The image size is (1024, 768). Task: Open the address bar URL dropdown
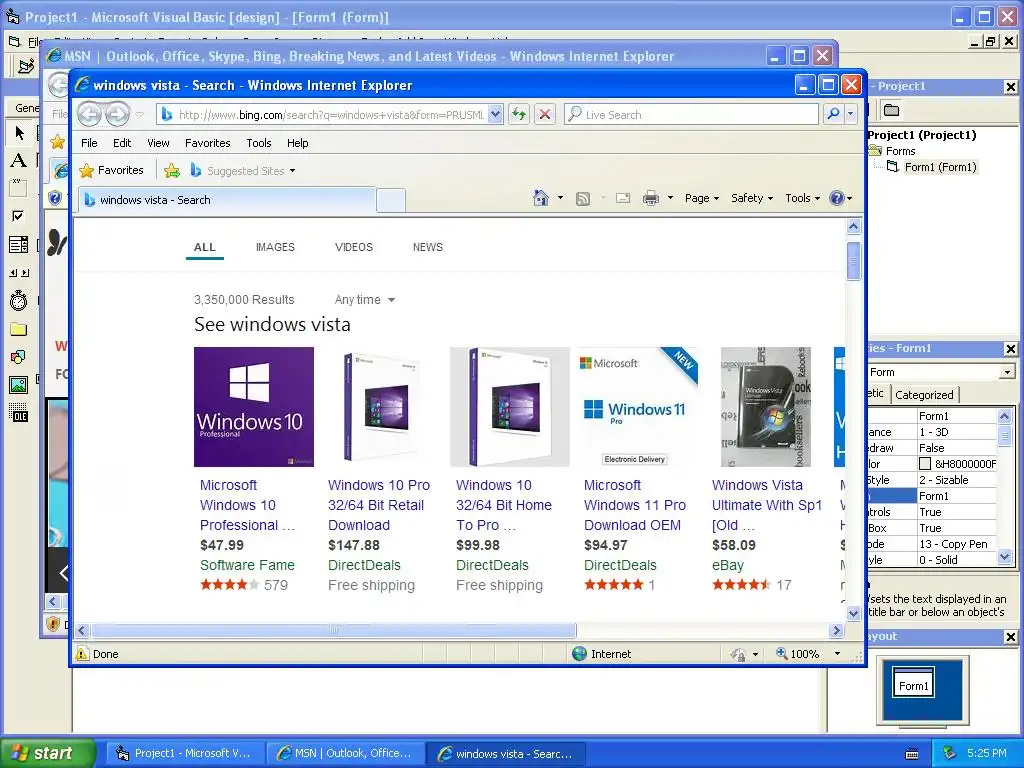click(495, 115)
